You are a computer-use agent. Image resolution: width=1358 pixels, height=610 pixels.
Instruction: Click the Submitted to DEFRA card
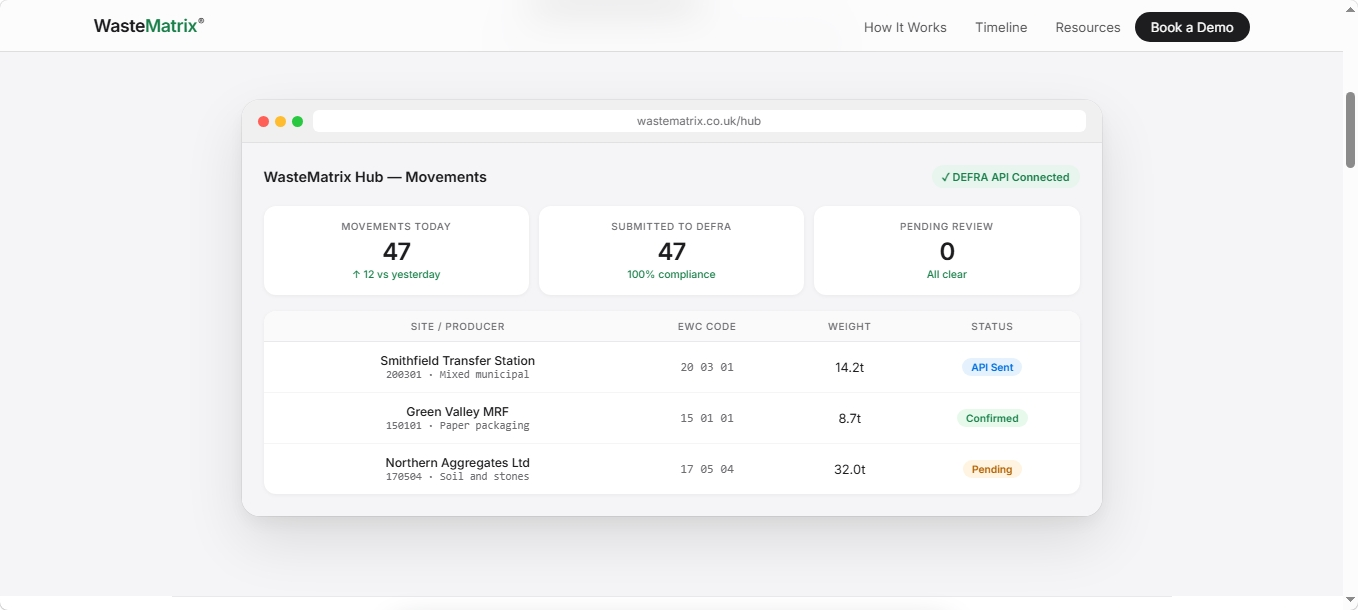coord(671,250)
